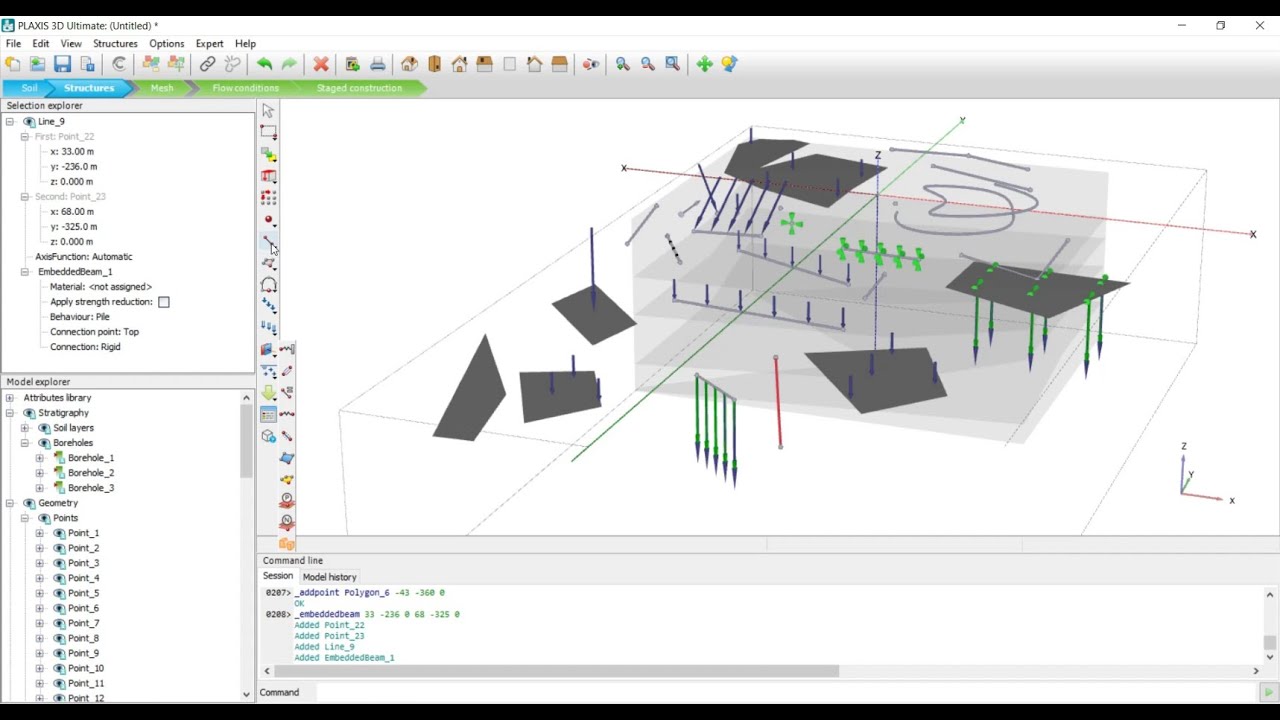Toggle visibility eye of Boreholes

pyautogui.click(x=44, y=443)
